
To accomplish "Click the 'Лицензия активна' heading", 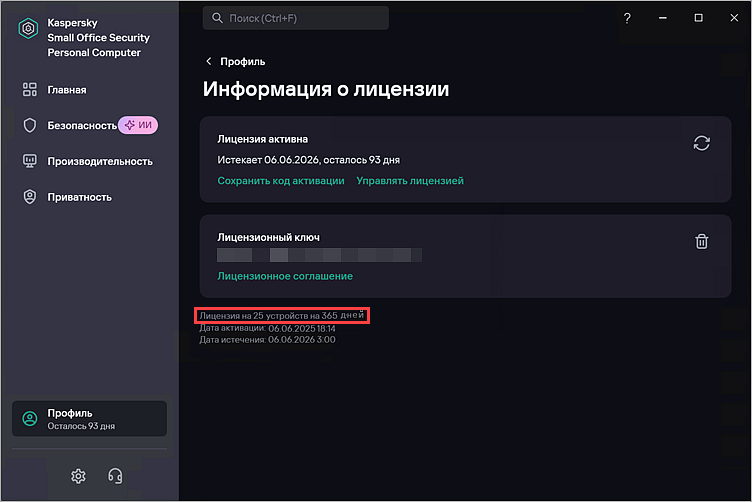I will point(262,139).
